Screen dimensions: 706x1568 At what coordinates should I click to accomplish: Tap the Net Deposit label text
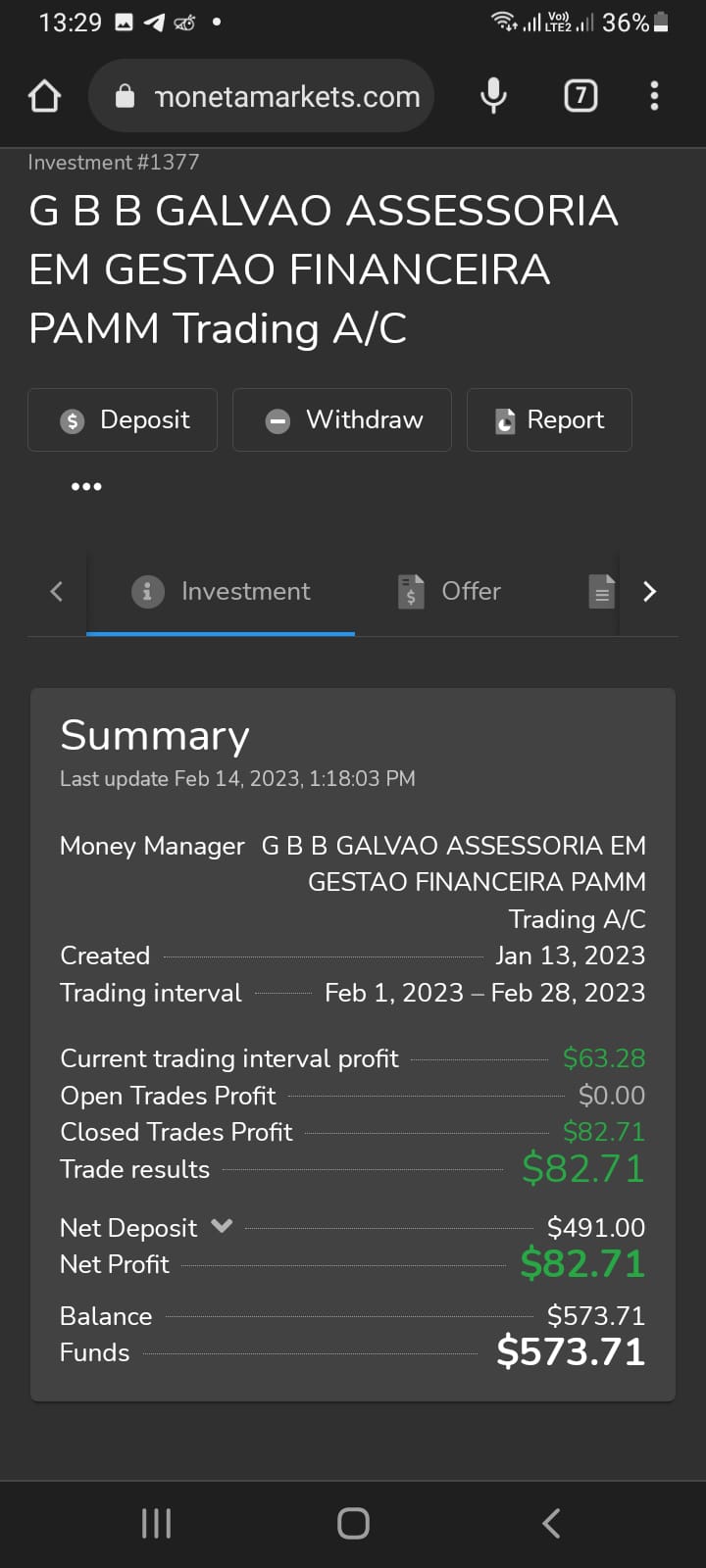128,1228
